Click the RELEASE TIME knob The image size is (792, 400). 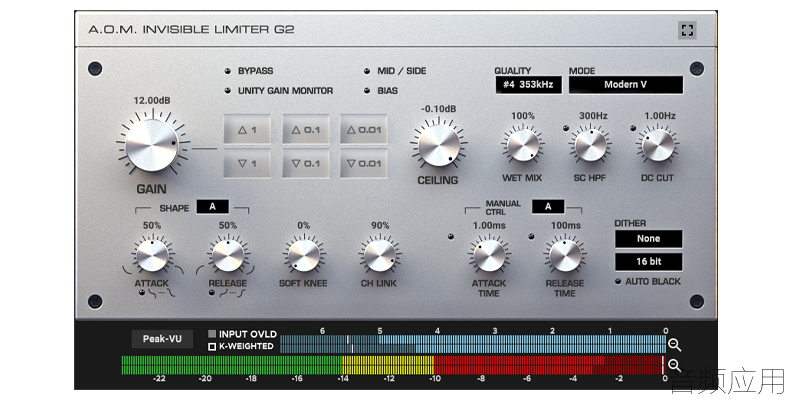click(565, 256)
